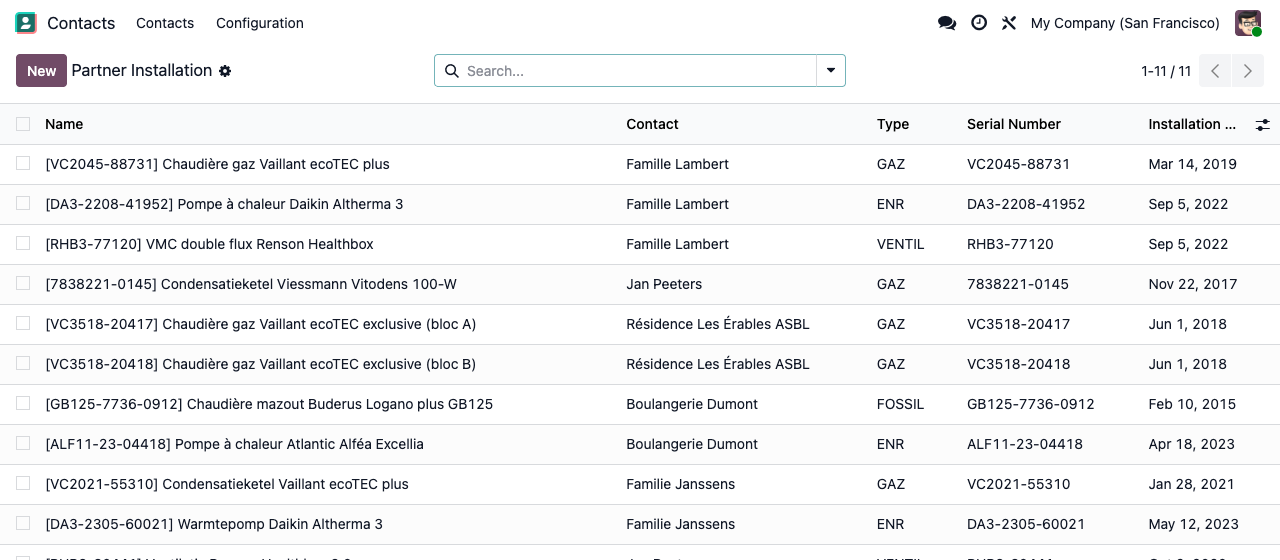
Task: Click the Nov 22, 2017 date cell
Action: (1193, 284)
